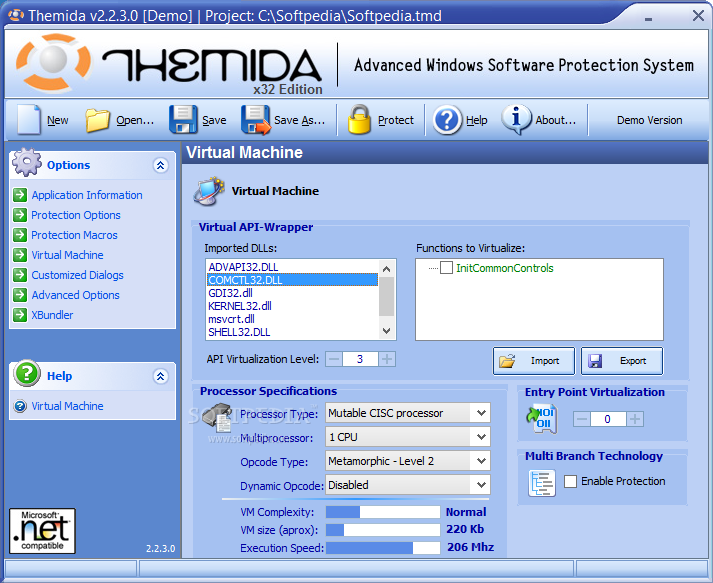Image resolution: width=713 pixels, height=583 pixels.
Task: Select COMCTL32.DLL in Imported DLLs
Action: coord(292,280)
